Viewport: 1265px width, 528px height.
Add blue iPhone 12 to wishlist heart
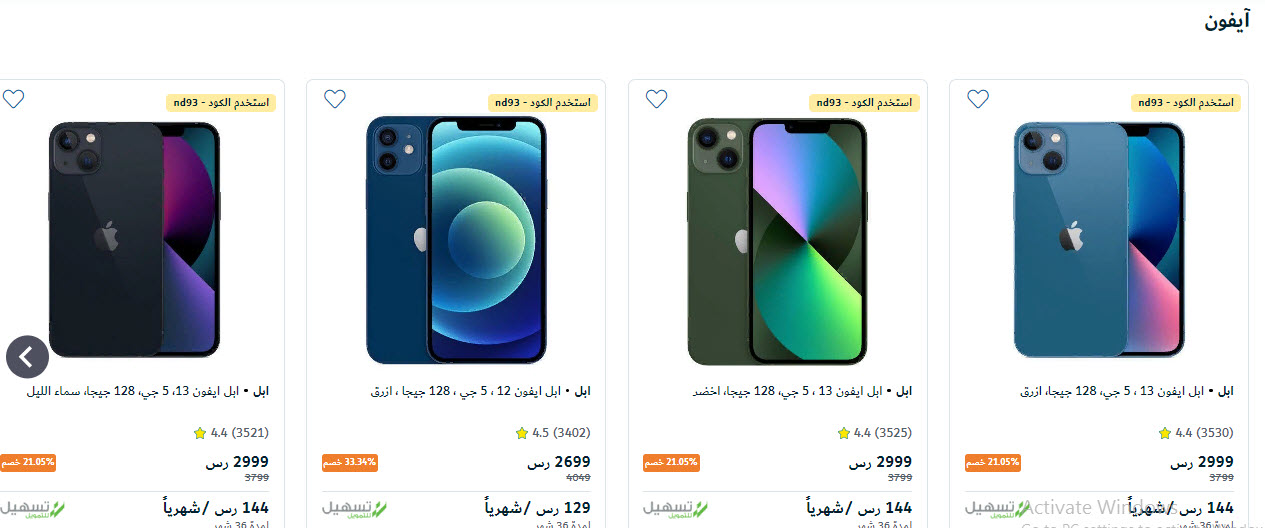[x=335, y=99]
